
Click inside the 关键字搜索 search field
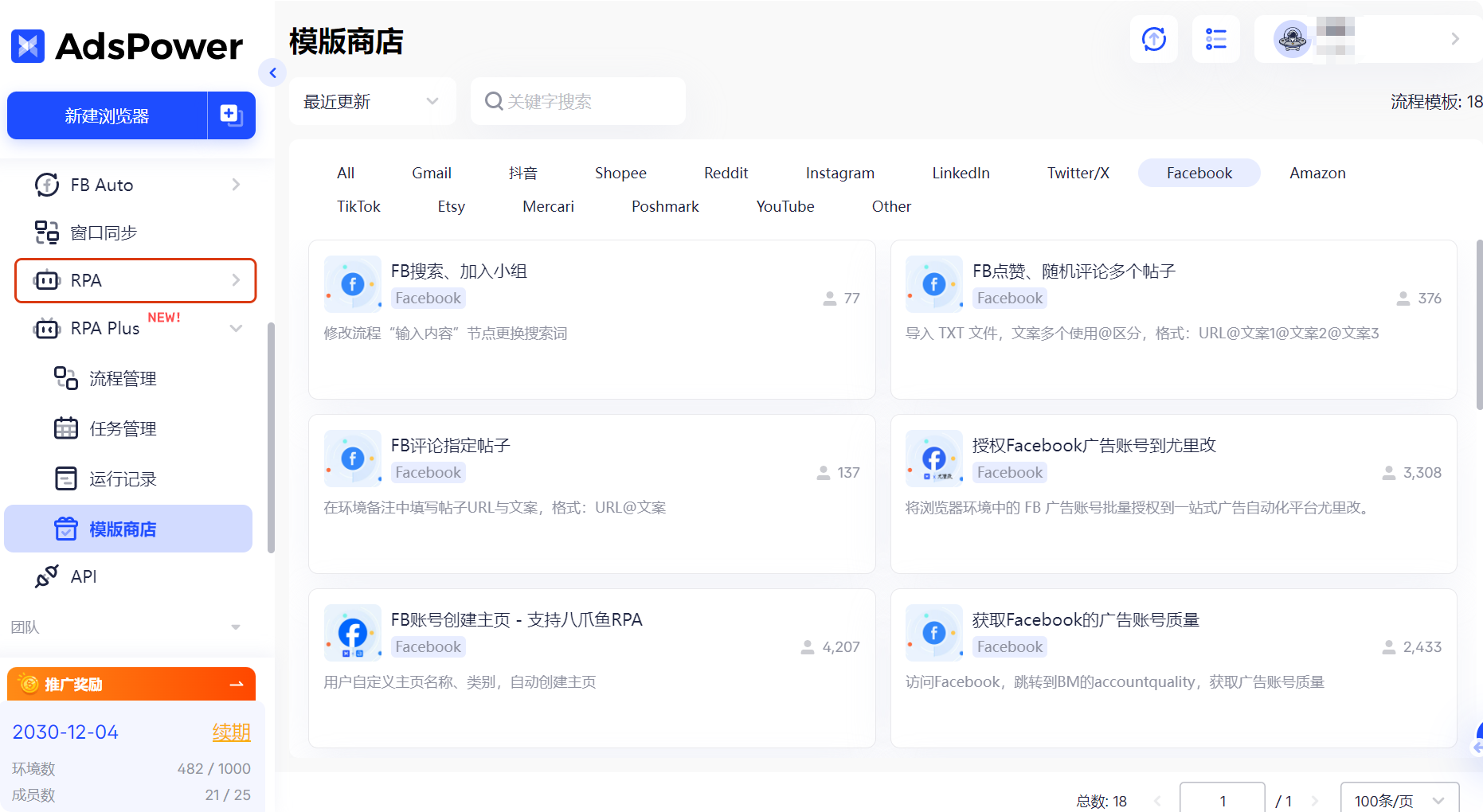pyautogui.click(x=577, y=101)
